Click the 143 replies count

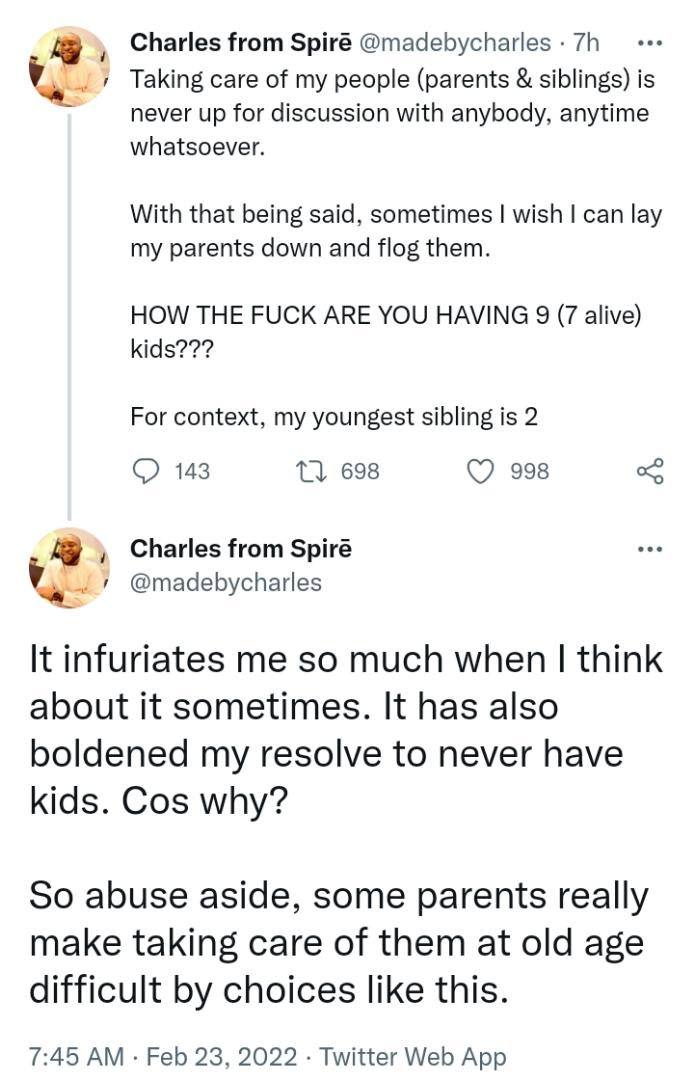click(192, 470)
